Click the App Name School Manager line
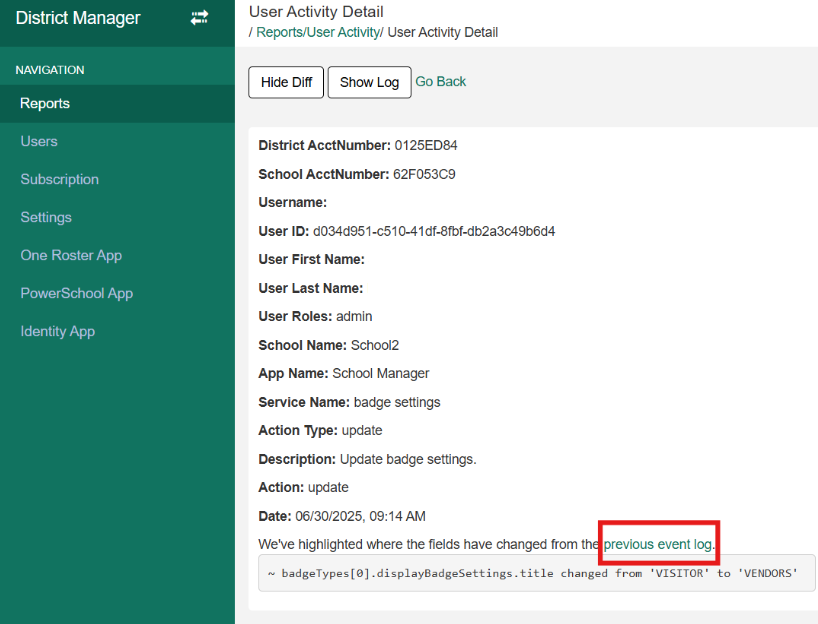 pos(344,374)
